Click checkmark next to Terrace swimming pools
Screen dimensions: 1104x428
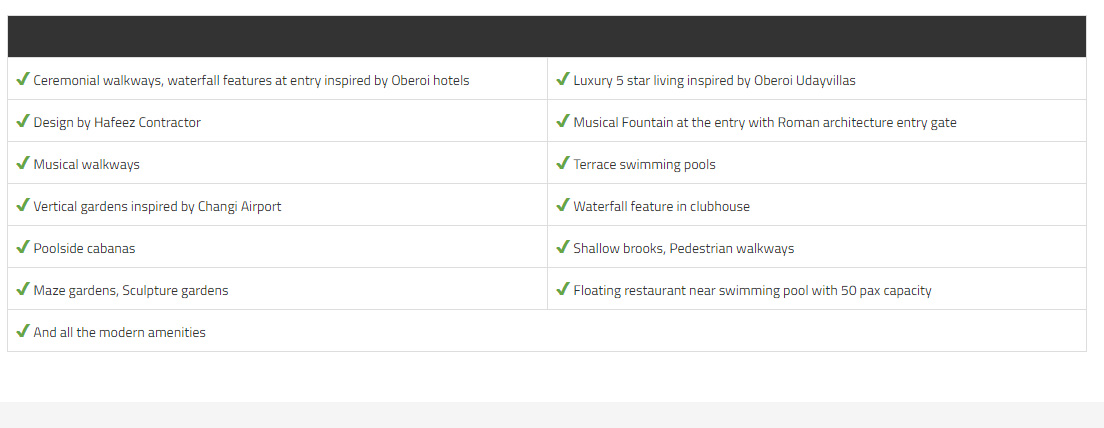(563, 163)
